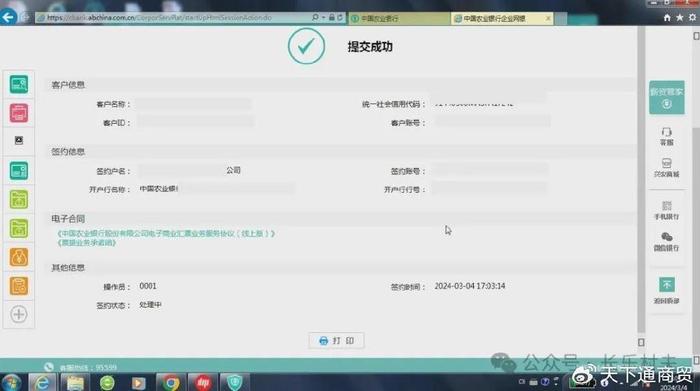Click the round plus icon in left sidebar

coord(19,314)
